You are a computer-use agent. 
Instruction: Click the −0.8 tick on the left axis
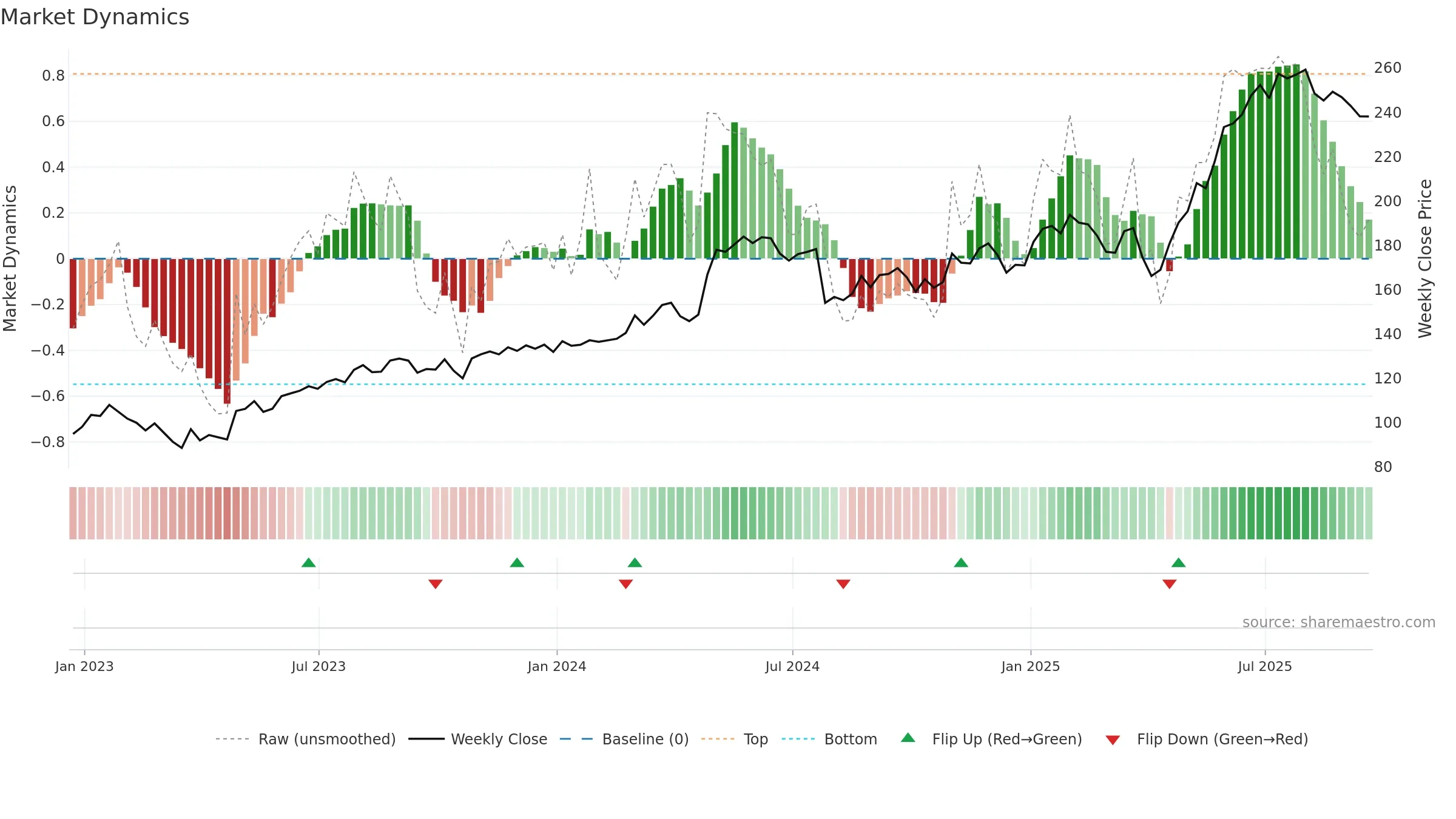pyautogui.click(x=48, y=442)
